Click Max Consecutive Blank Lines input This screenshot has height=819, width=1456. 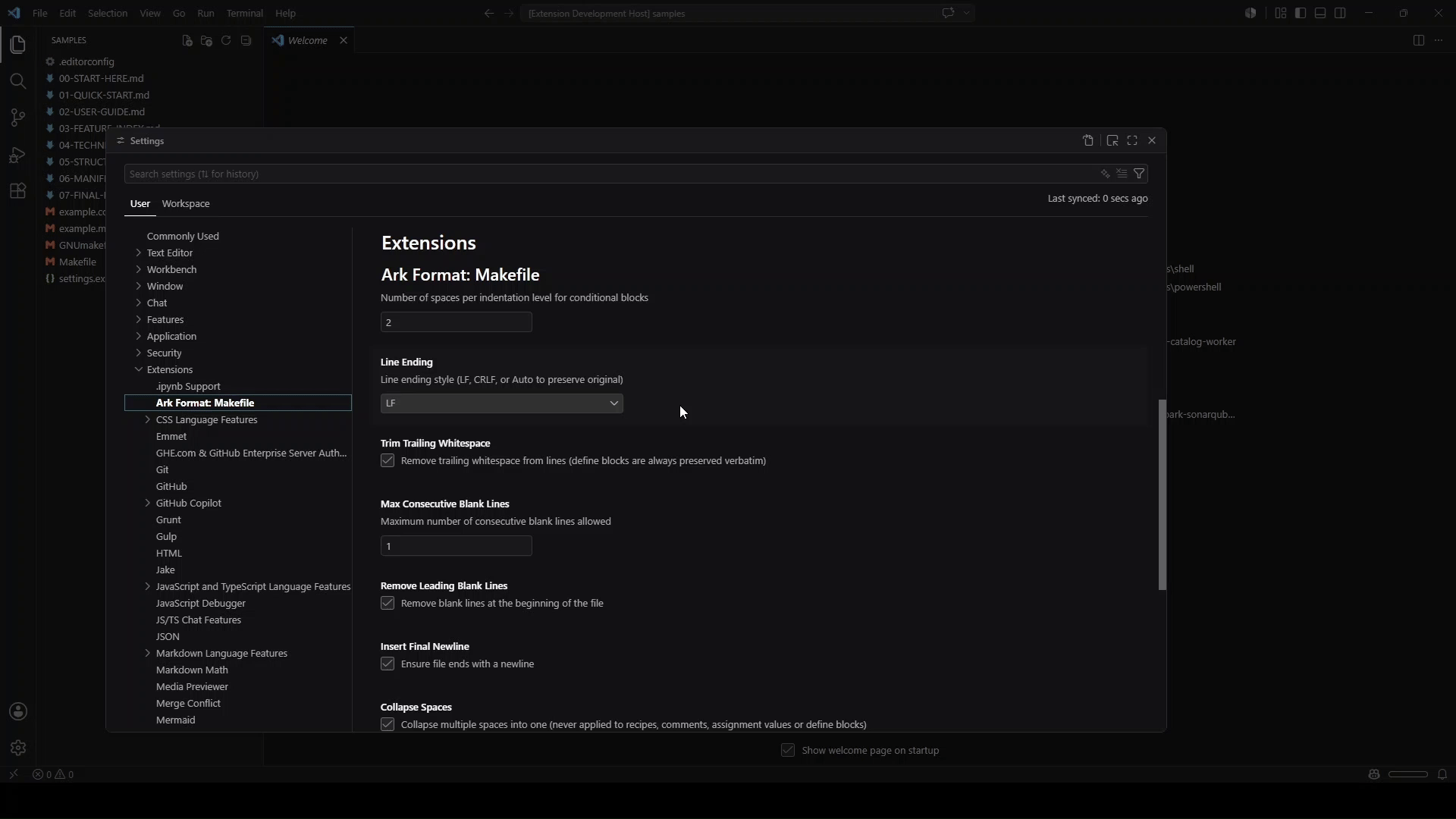[457, 547]
